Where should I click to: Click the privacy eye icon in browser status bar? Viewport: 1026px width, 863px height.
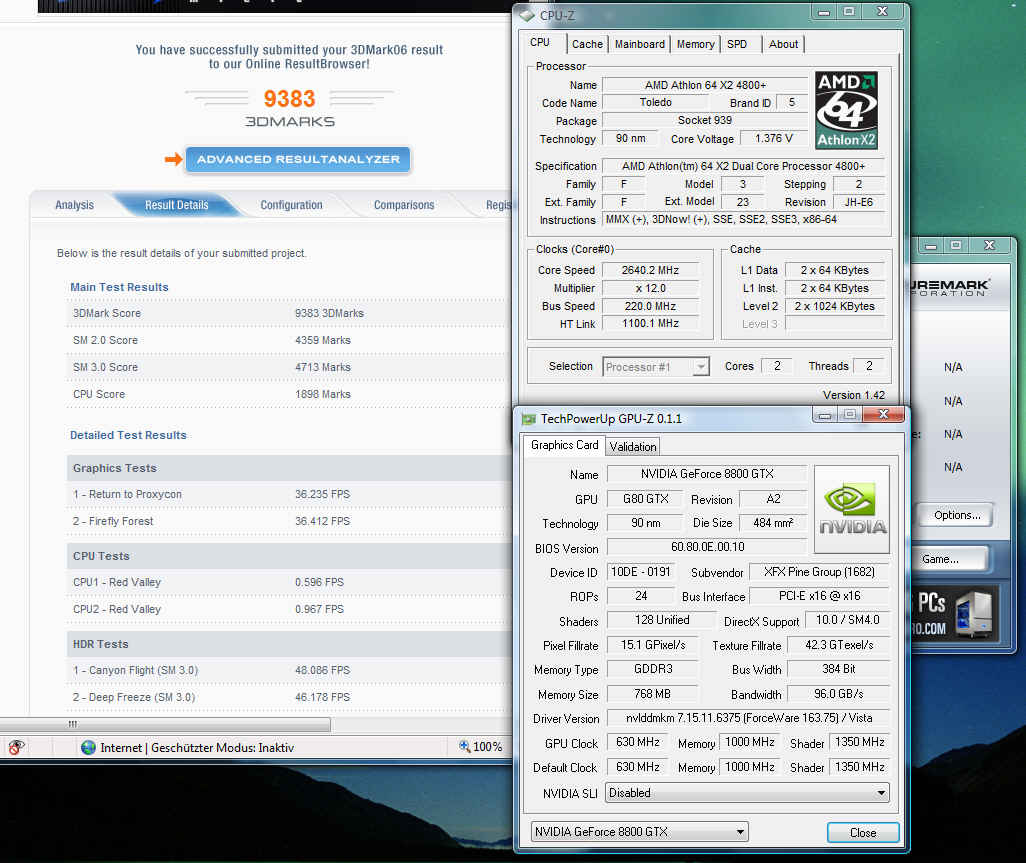point(16,747)
